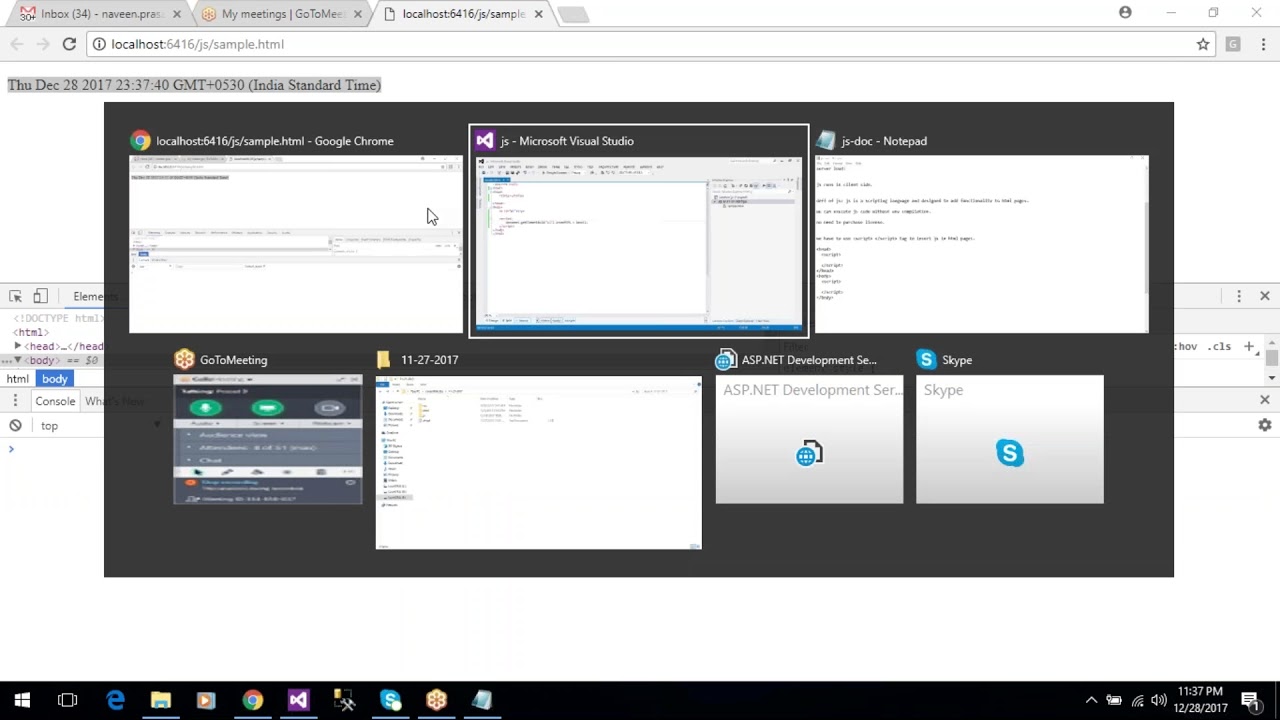Select the localhost:6416/js/sample tab
The height and width of the screenshot is (720, 1280).
[x=462, y=14]
